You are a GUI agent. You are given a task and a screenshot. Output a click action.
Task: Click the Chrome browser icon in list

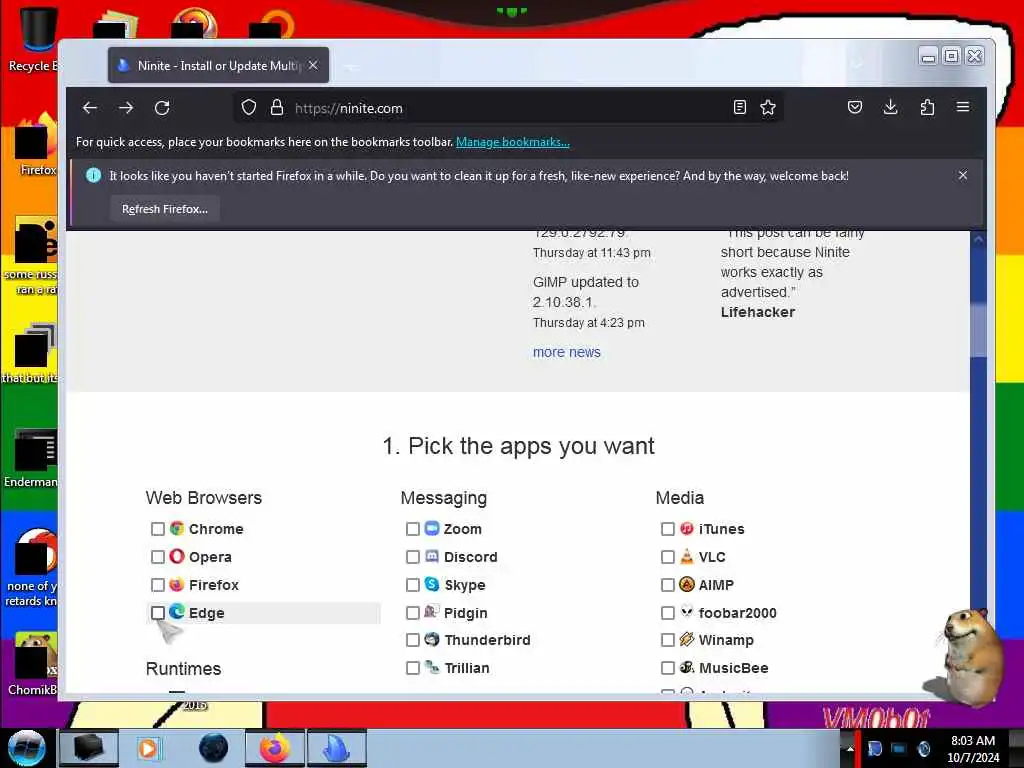177,528
